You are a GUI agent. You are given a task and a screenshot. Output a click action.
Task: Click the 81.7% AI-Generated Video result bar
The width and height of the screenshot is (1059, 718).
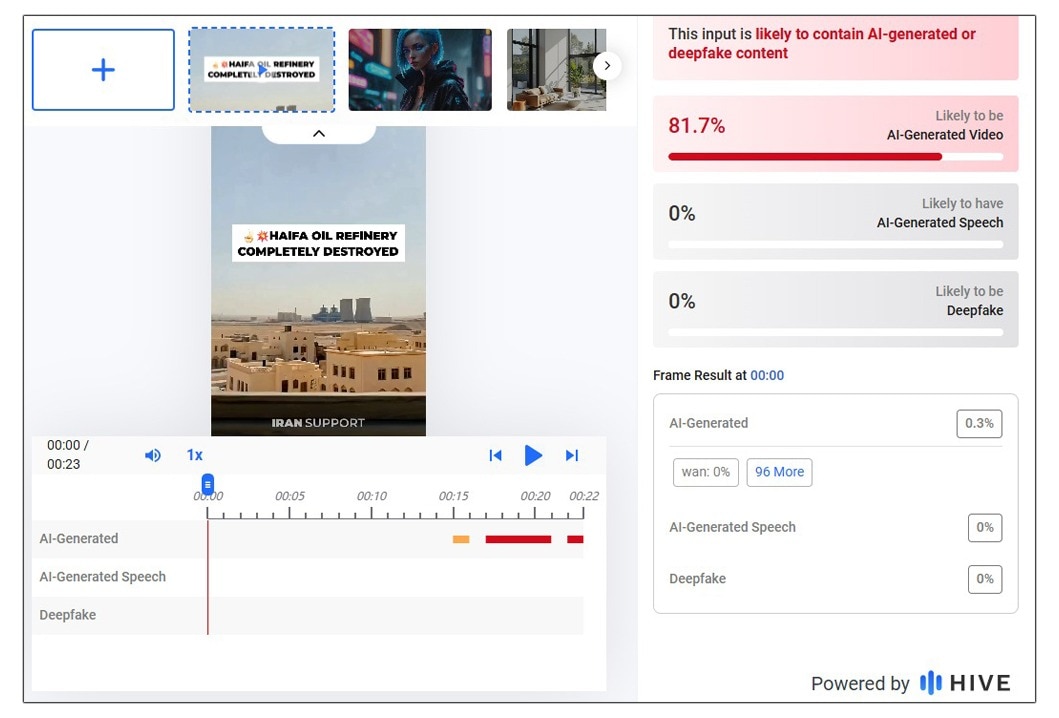click(835, 133)
